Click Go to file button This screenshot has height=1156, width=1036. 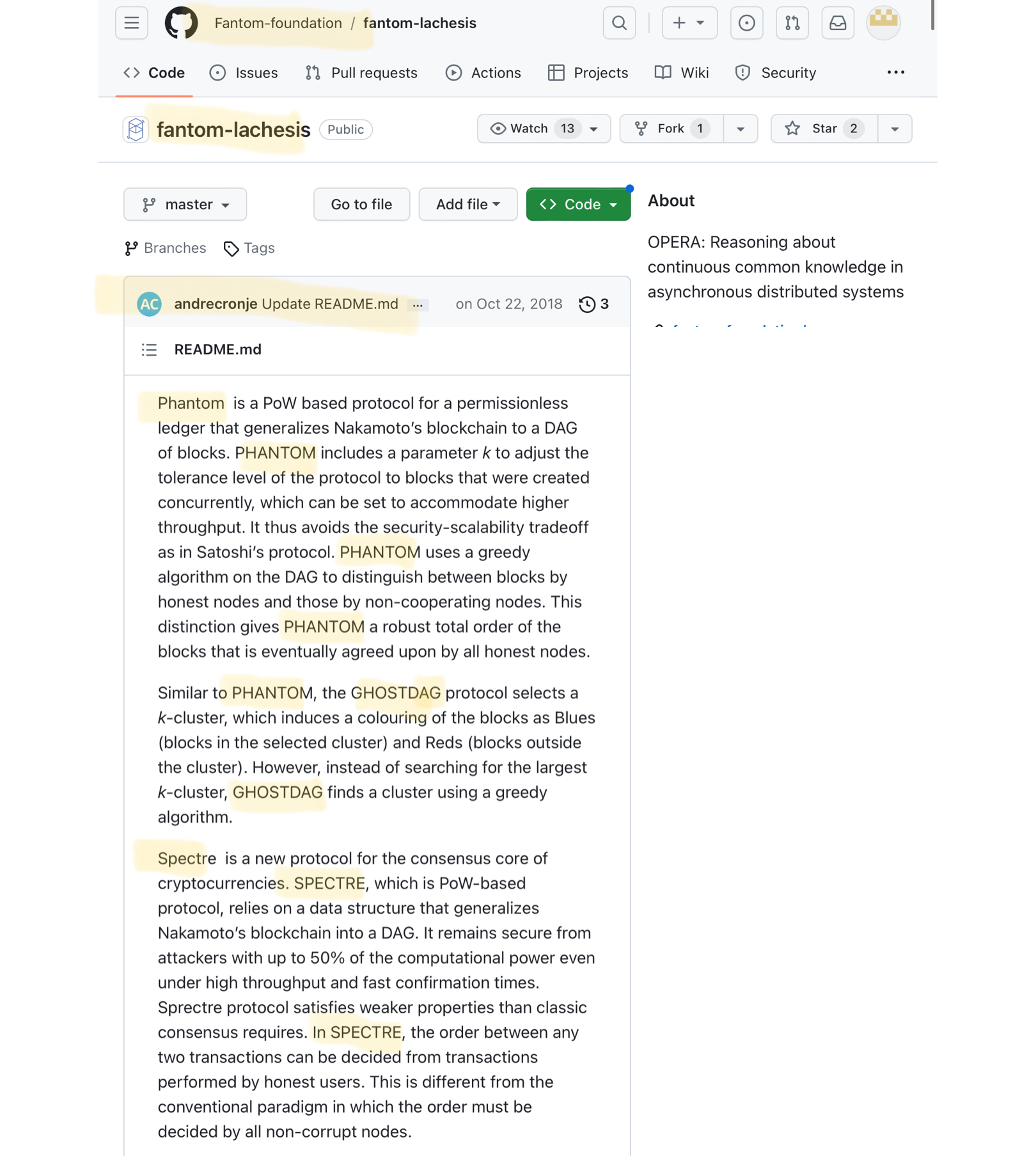click(x=361, y=204)
